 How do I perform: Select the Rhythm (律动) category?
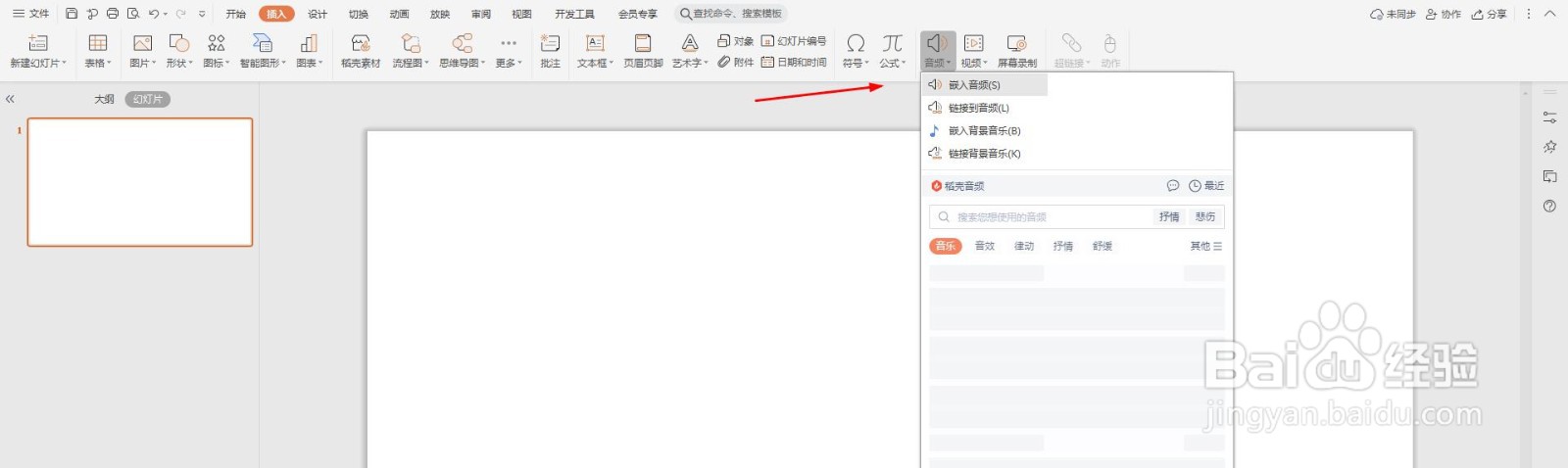point(1024,246)
